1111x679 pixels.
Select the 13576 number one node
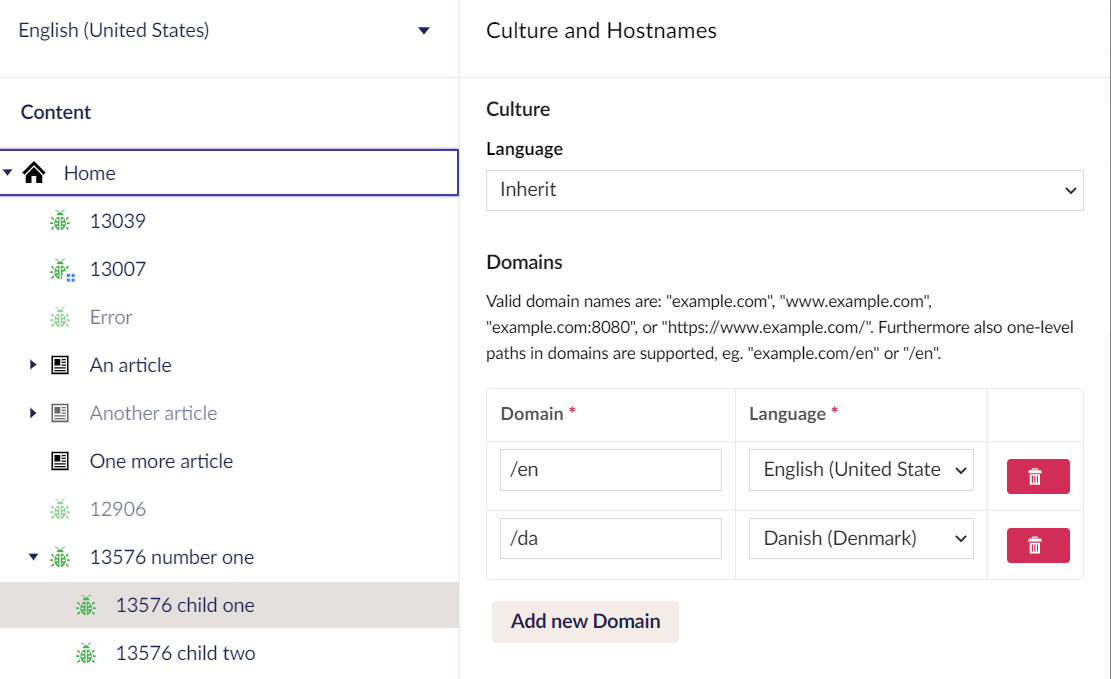tap(171, 557)
